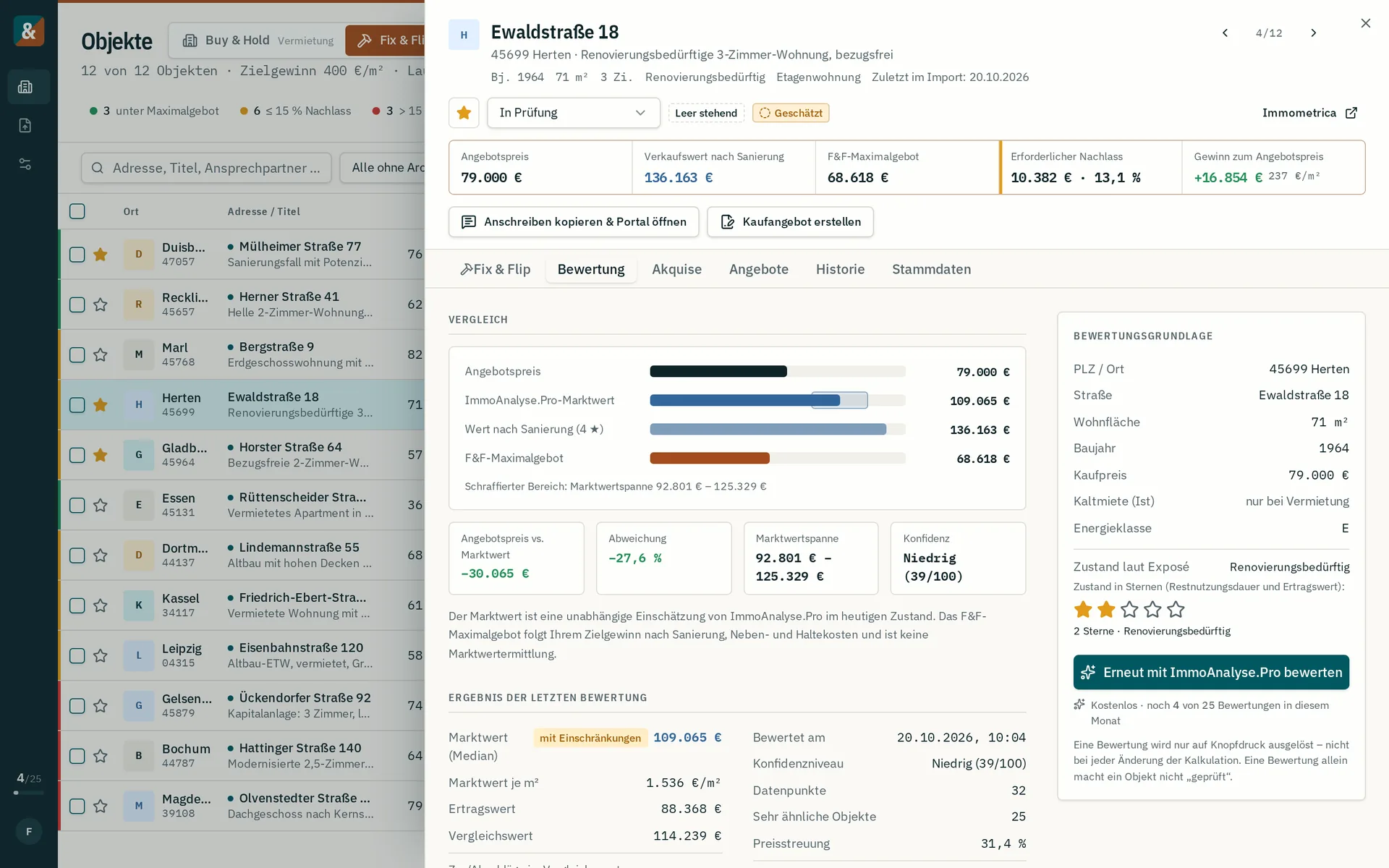Toggle star for Hattinger Straße 140

point(101,756)
